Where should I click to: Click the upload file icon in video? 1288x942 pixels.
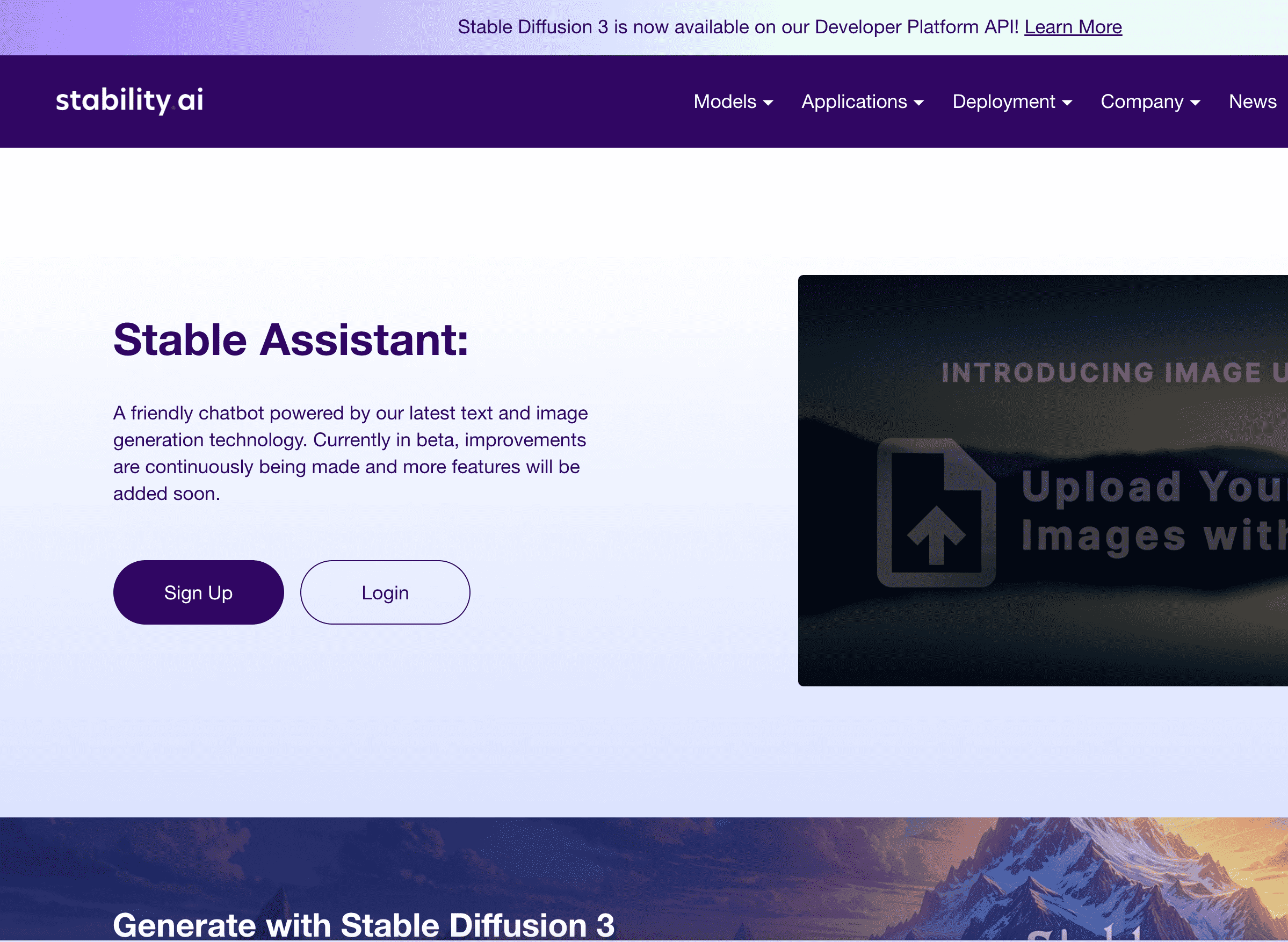pyautogui.click(x=936, y=512)
